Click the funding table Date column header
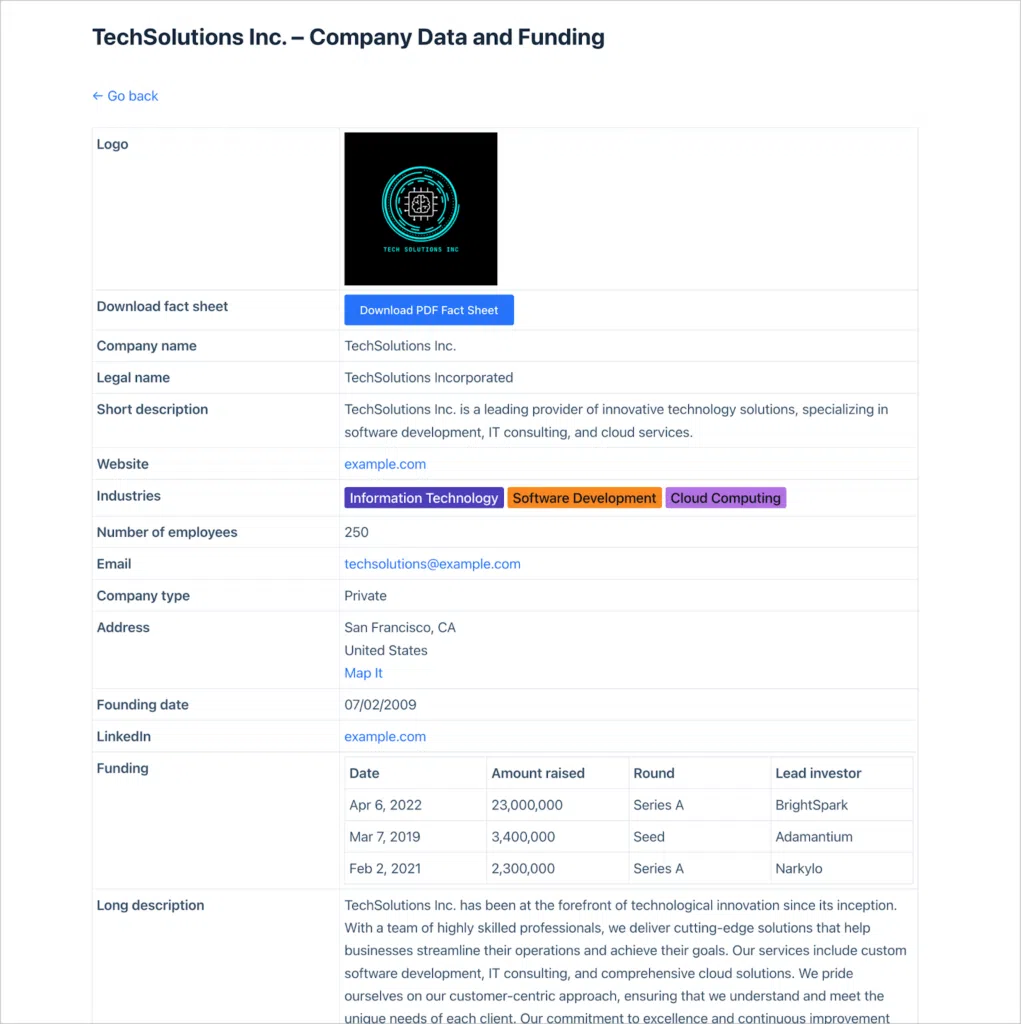The height and width of the screenshot is (1024, 1021). tap(364, 773)
